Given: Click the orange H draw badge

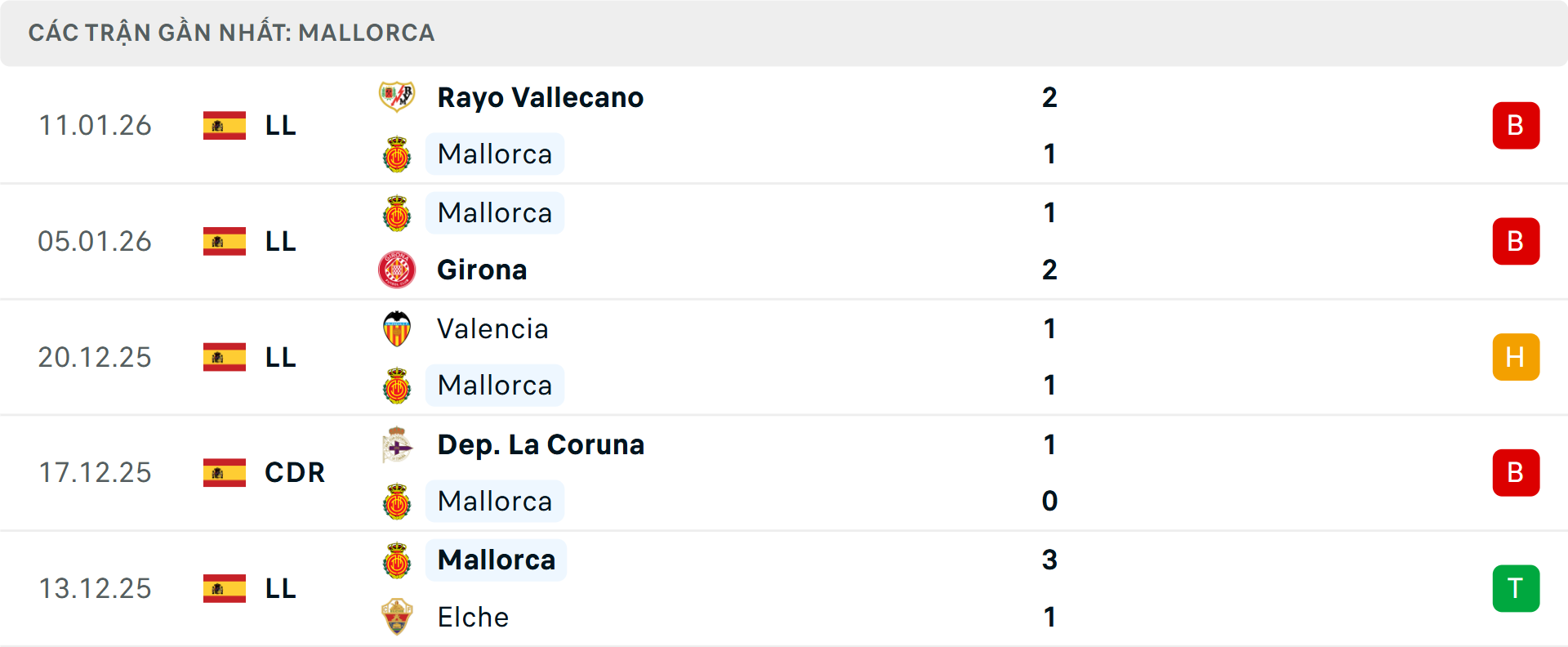Looking at the screenshot, I should coord(1515,357).
